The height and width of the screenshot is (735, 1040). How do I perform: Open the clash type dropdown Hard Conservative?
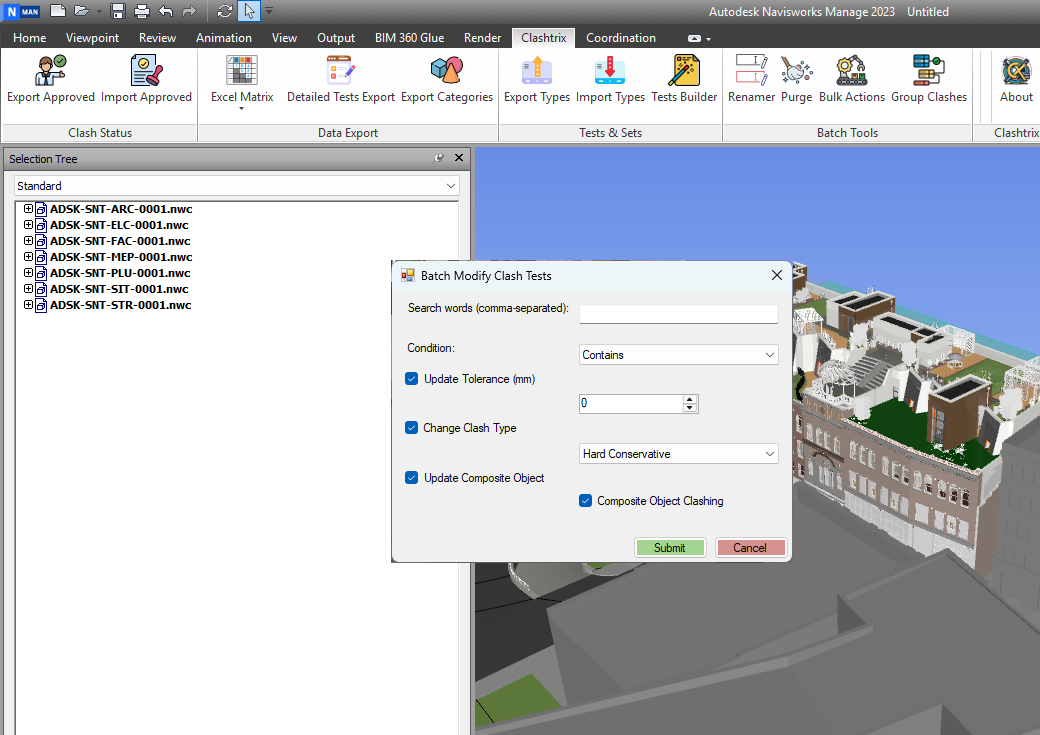(679, 454)
